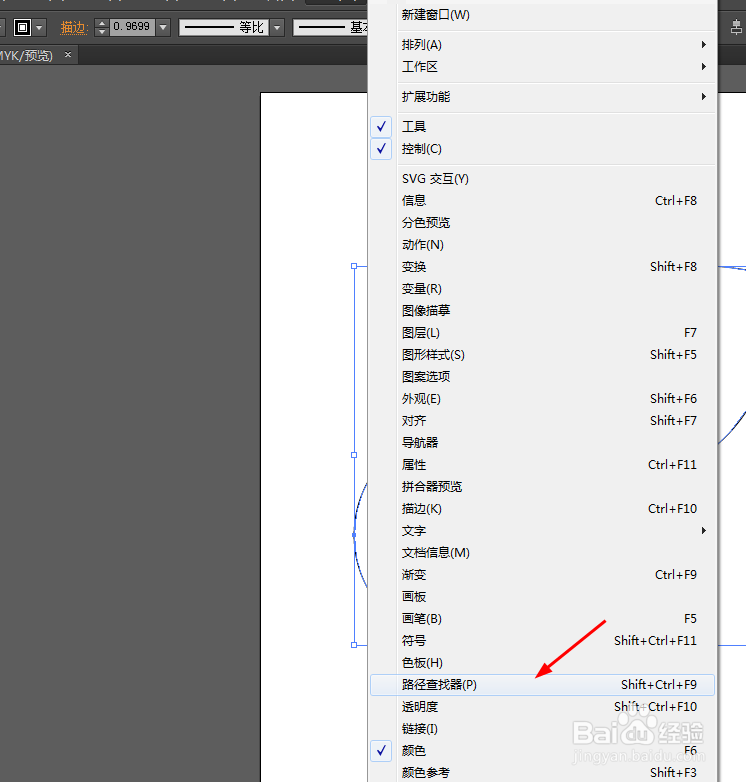
Task: Open 新建窗口(W) menu entry
Action: click(x=543, y=15)
